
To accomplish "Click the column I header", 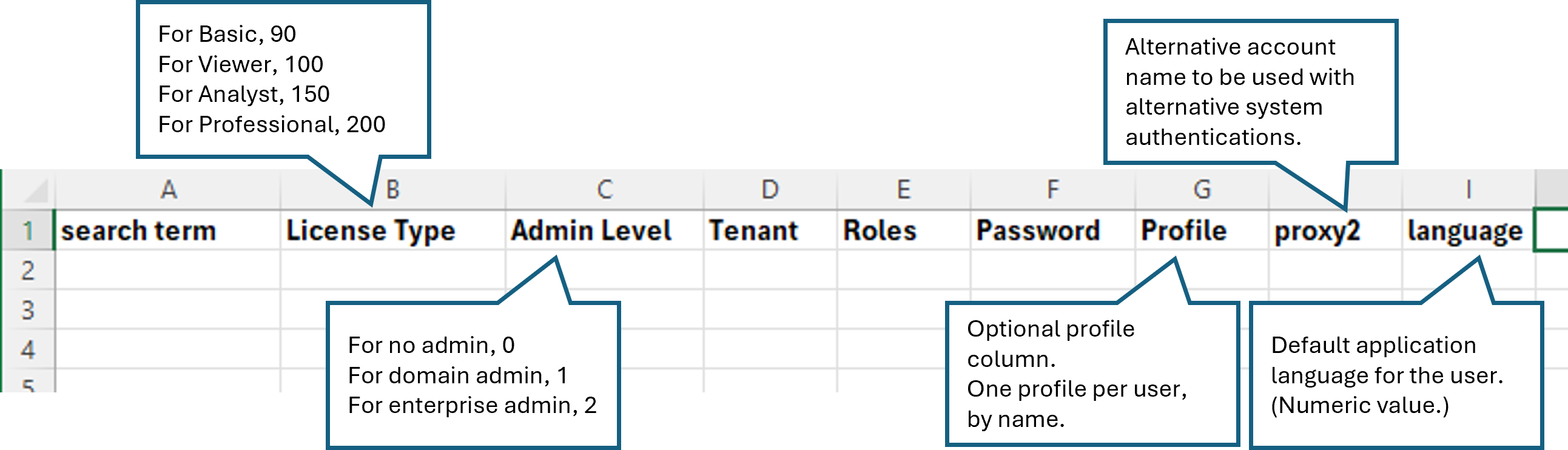I will coord(1468,190).
